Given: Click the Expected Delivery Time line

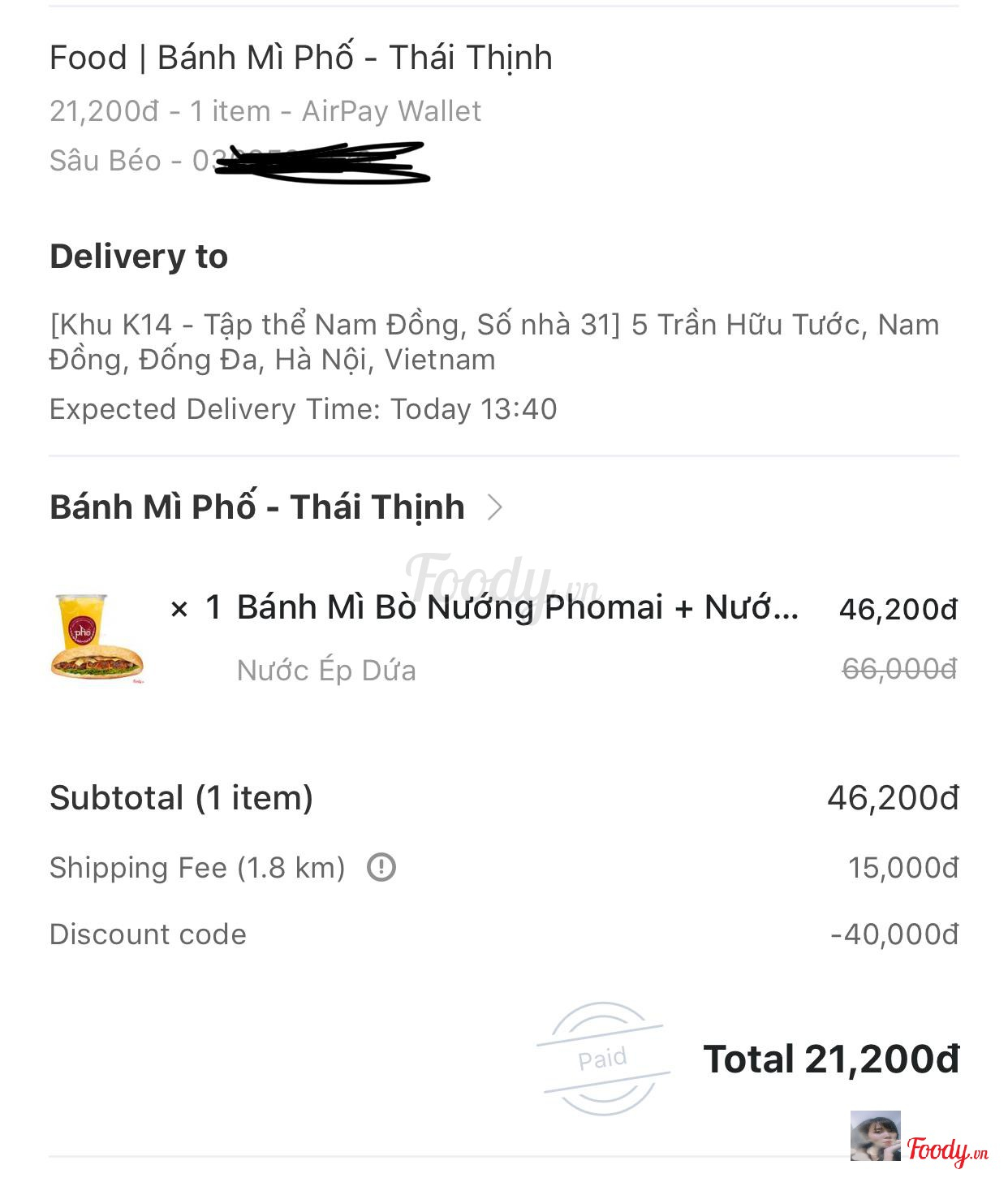Looking at the screenshot, I should (x=303, y=409).
